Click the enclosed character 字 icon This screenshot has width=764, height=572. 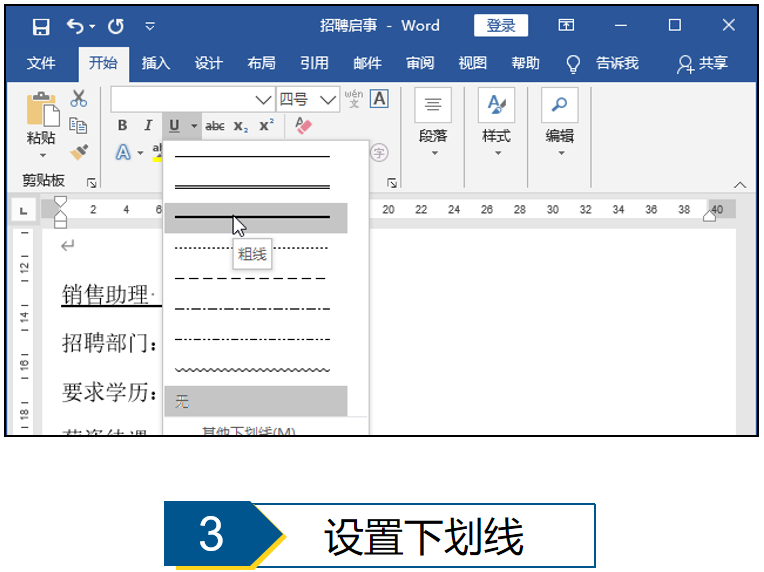coord(380,153)
